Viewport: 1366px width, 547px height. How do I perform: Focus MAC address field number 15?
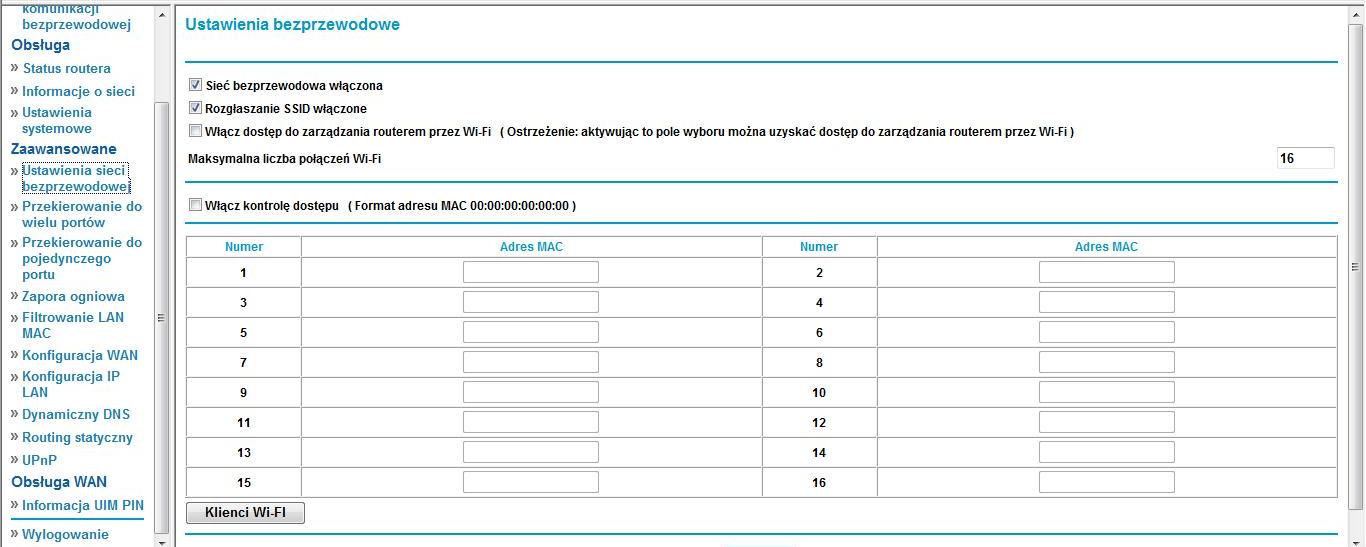[x=530, y=482]
